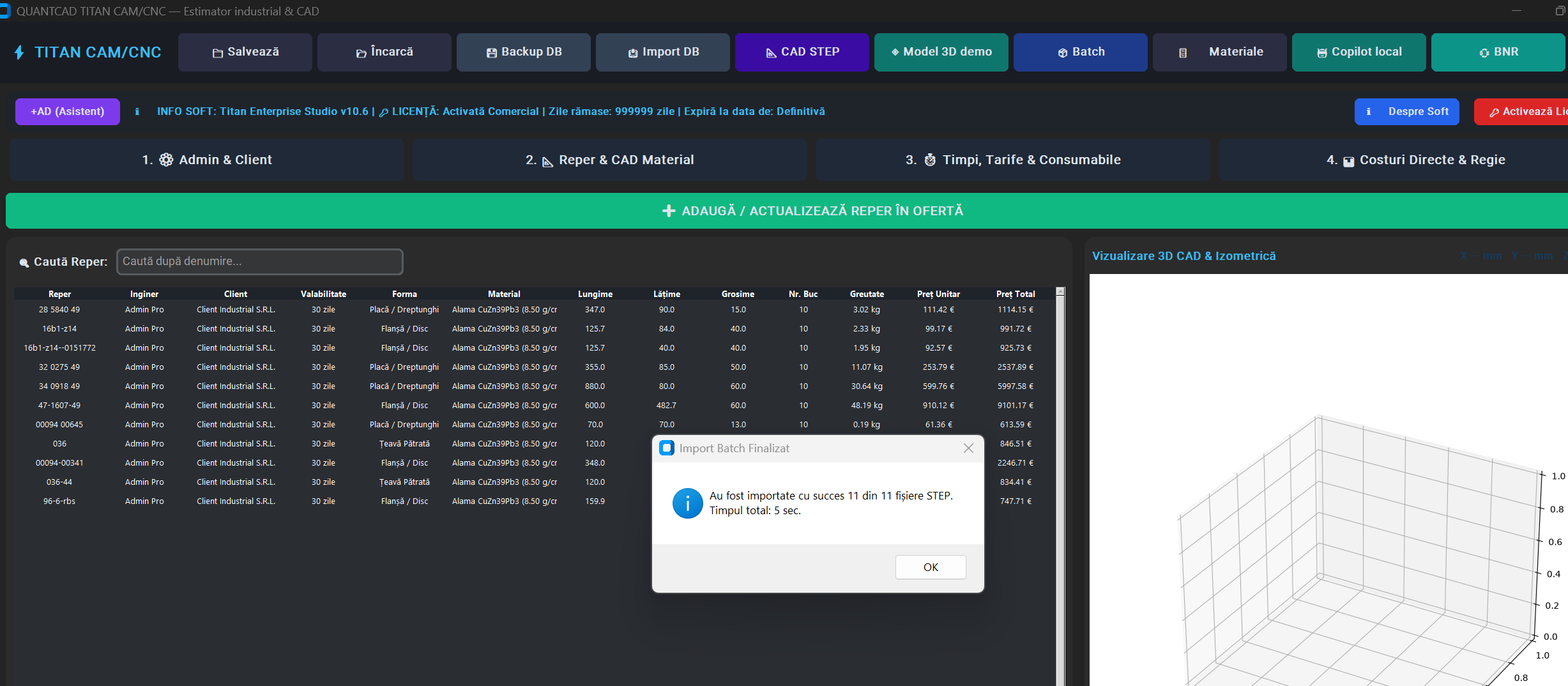The image size is (1568, 686).
Task: Click the ruler icon on CAD STEP
Action: click(x=772, y=53)
